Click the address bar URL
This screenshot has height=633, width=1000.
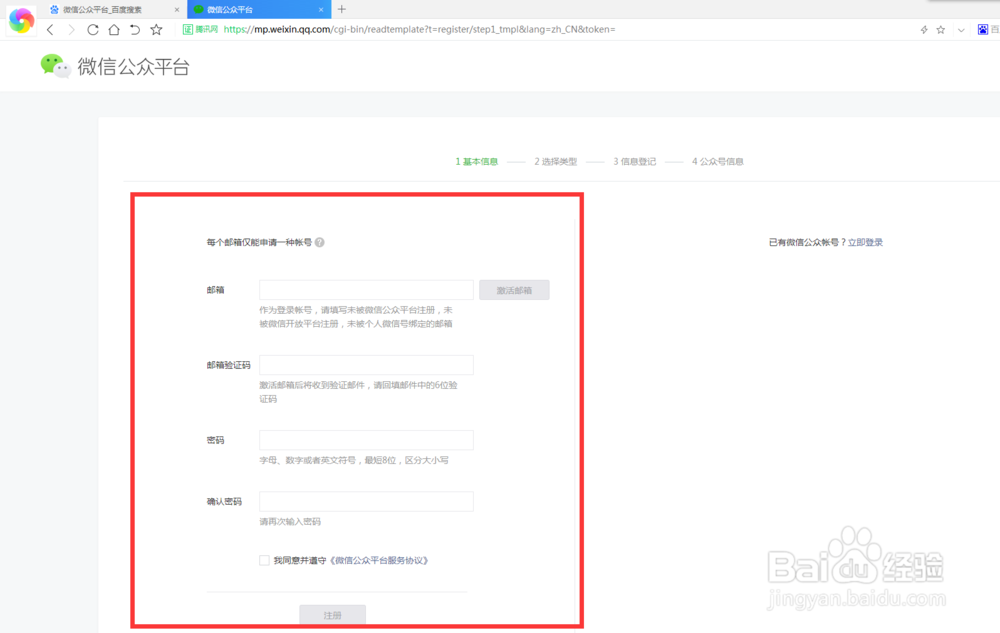coord(420,29)
